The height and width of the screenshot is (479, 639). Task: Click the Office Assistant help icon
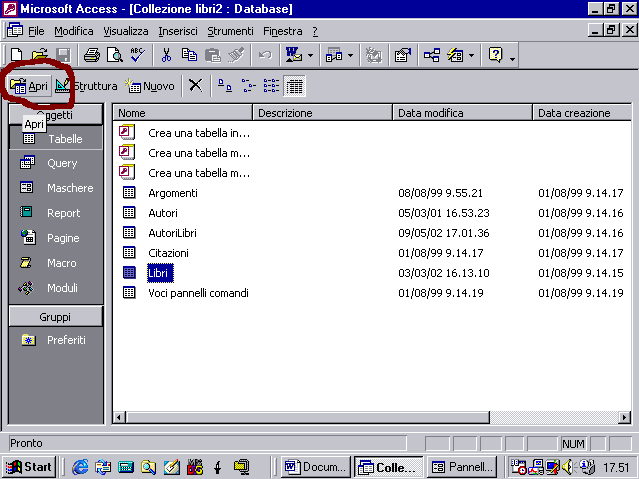pos(496,55)
